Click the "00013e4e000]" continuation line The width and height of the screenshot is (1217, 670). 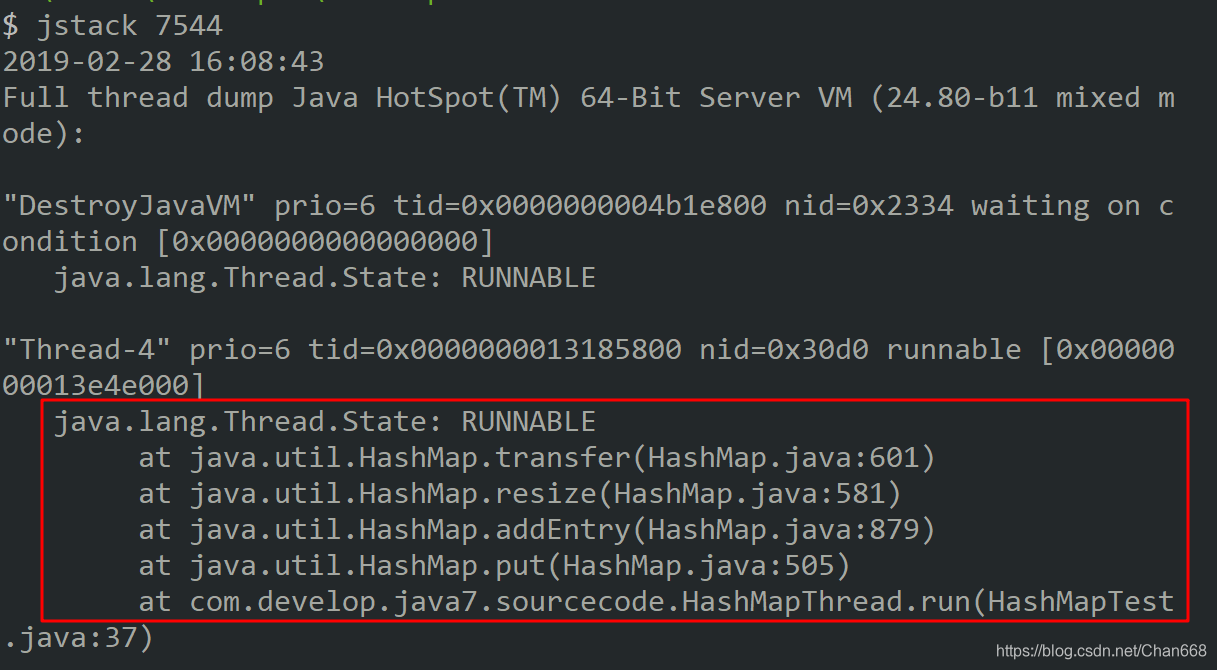pos(104,385)
